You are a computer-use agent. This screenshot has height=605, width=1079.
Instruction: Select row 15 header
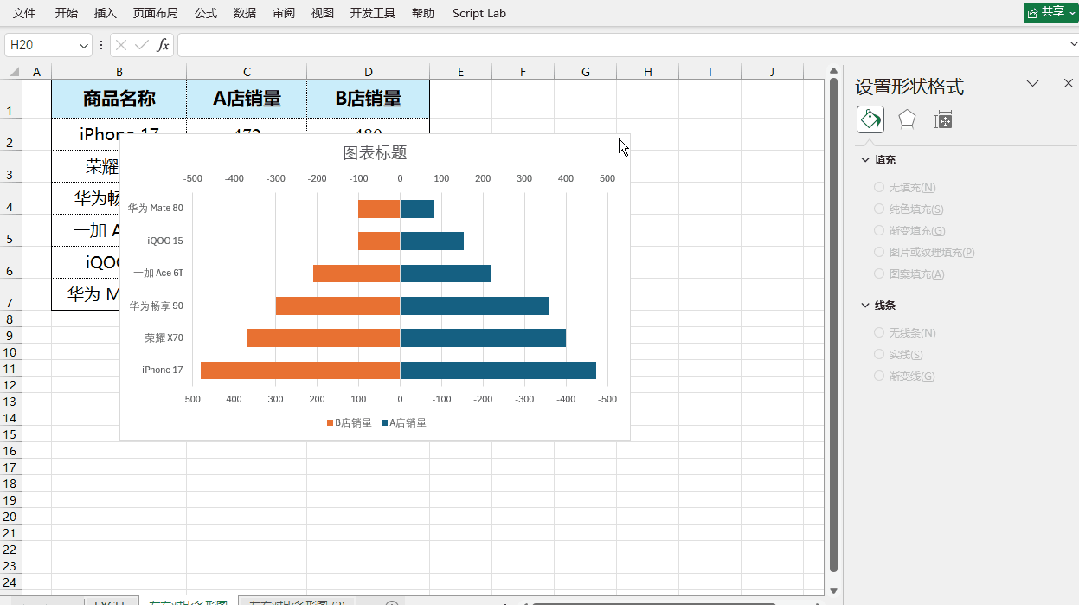(10, 434)
